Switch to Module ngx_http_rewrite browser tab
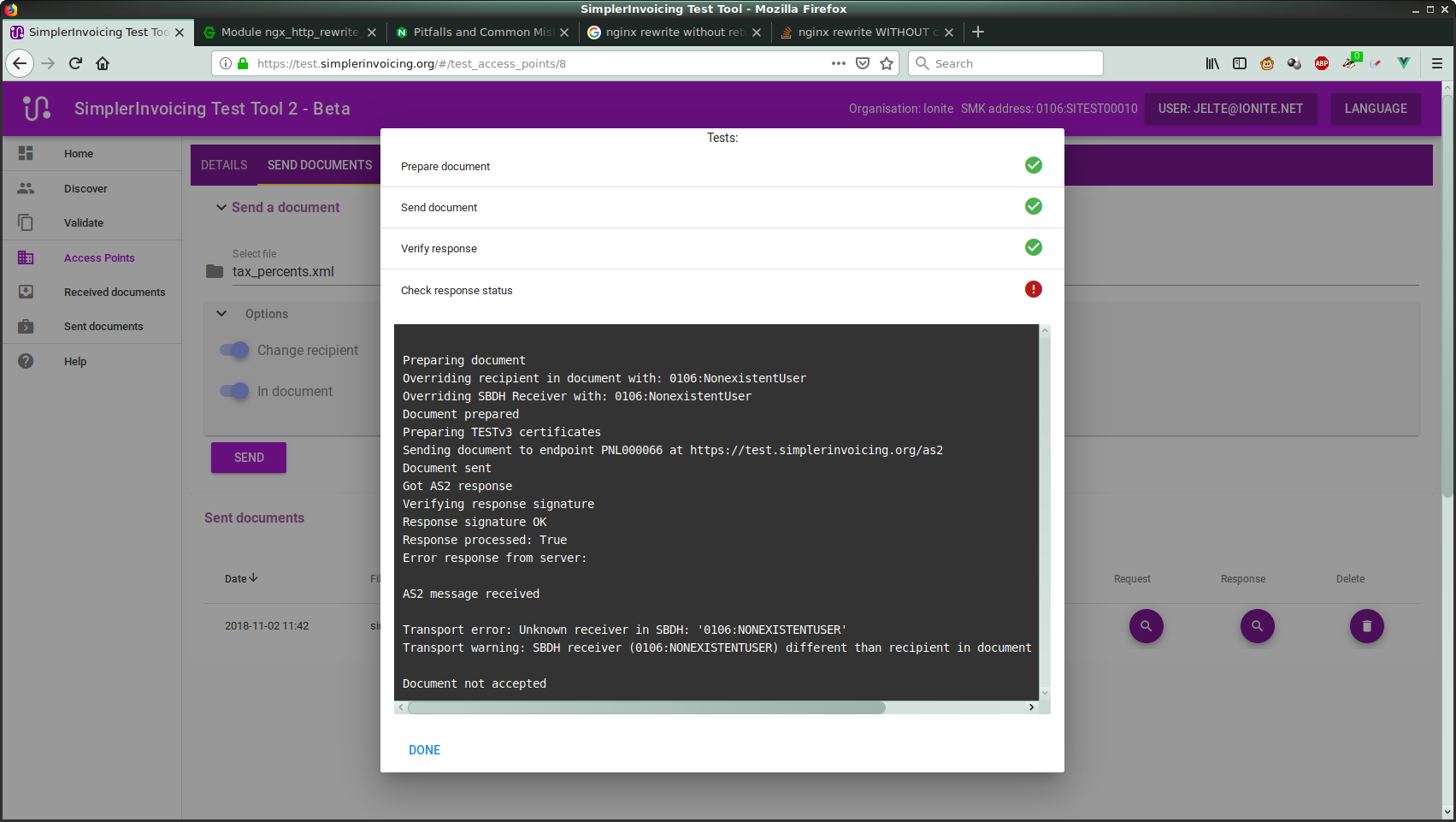This screenshot has height=822, width=1456. pyautogui.click(x=290, y=33)
